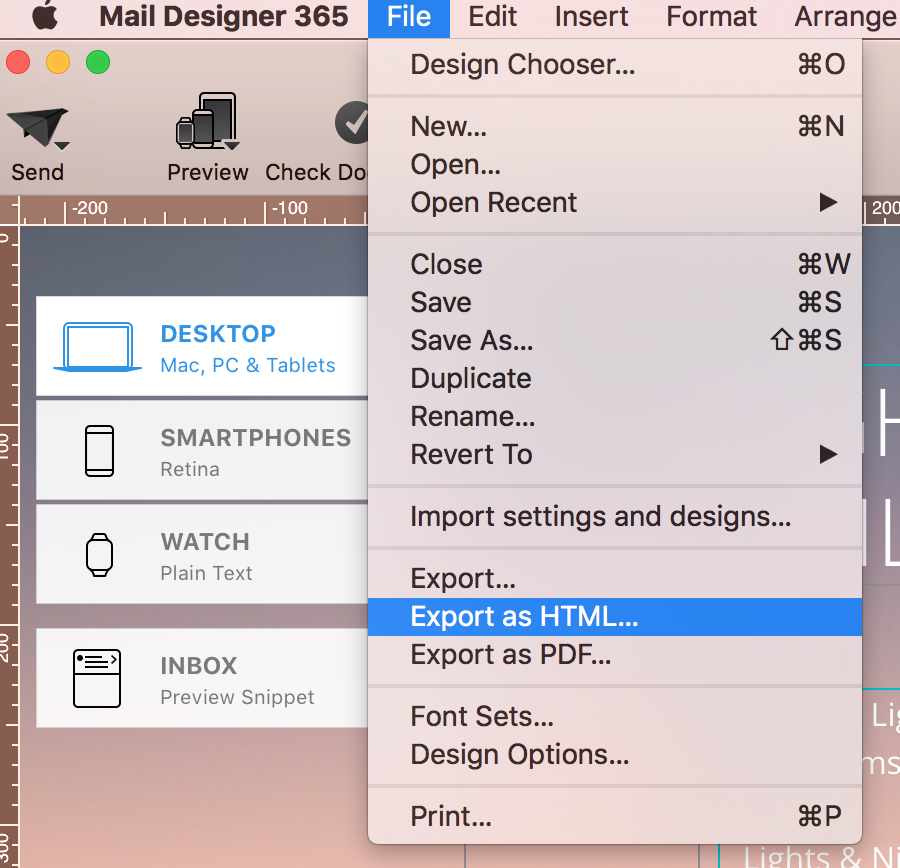Open Design Options… from the menu
Viewport: 900px width, 868px height.
point(615,754)
